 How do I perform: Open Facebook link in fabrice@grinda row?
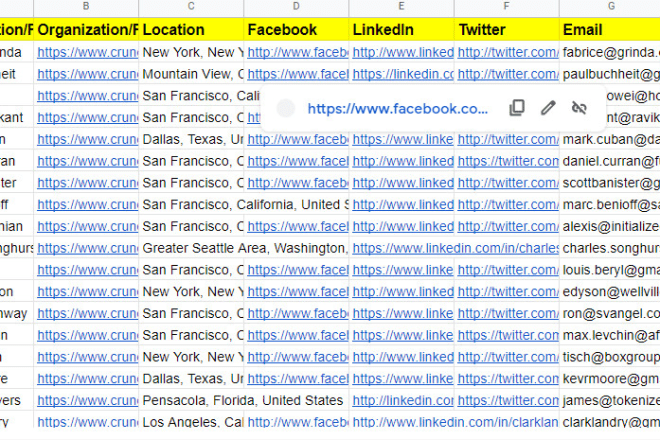tap(298, 52)
